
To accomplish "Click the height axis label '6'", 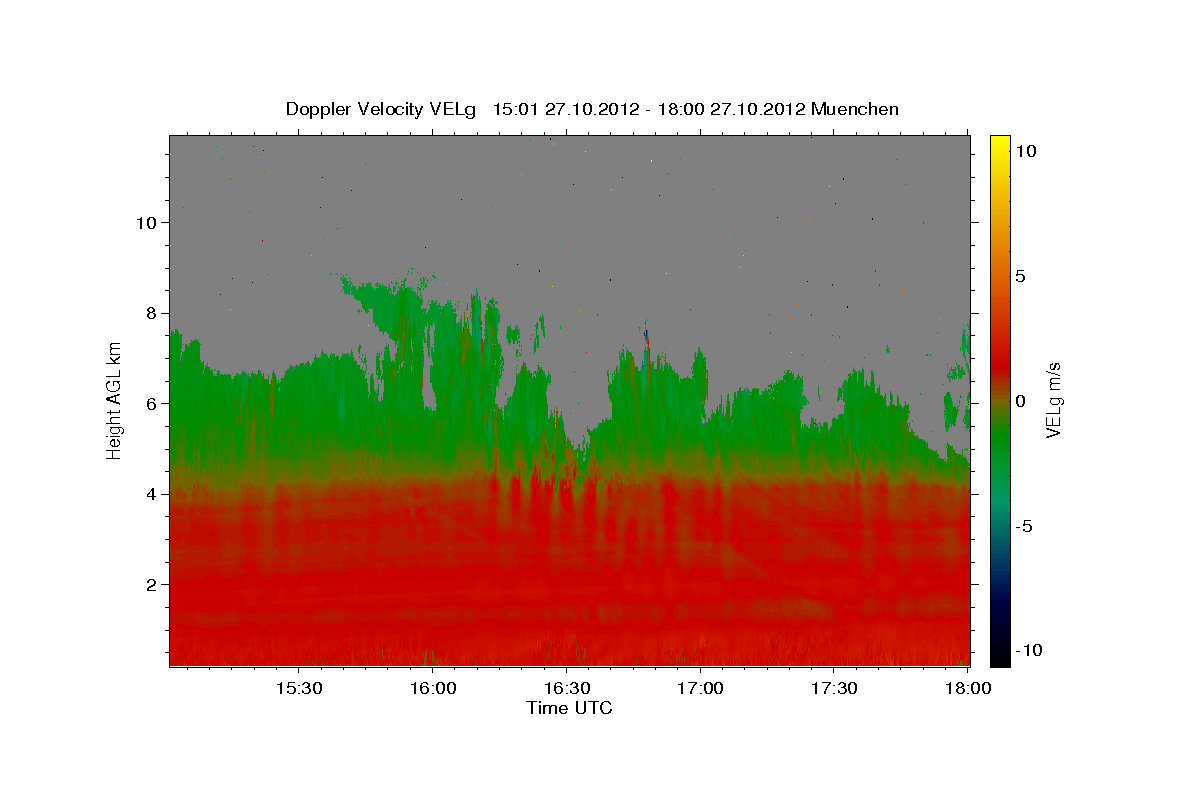I will coord(151,403).
